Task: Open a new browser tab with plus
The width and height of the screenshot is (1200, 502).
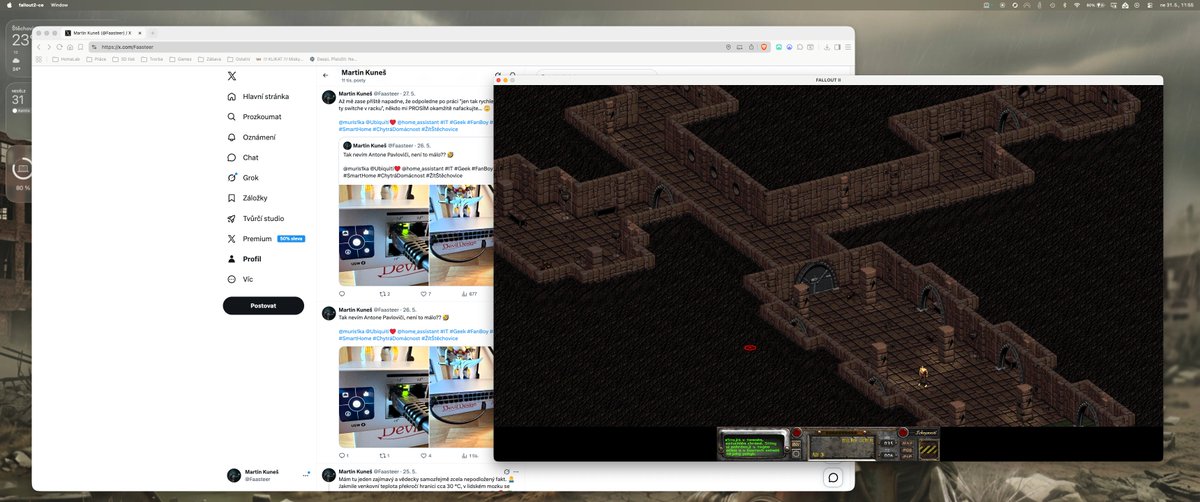Action: point(152,33)
